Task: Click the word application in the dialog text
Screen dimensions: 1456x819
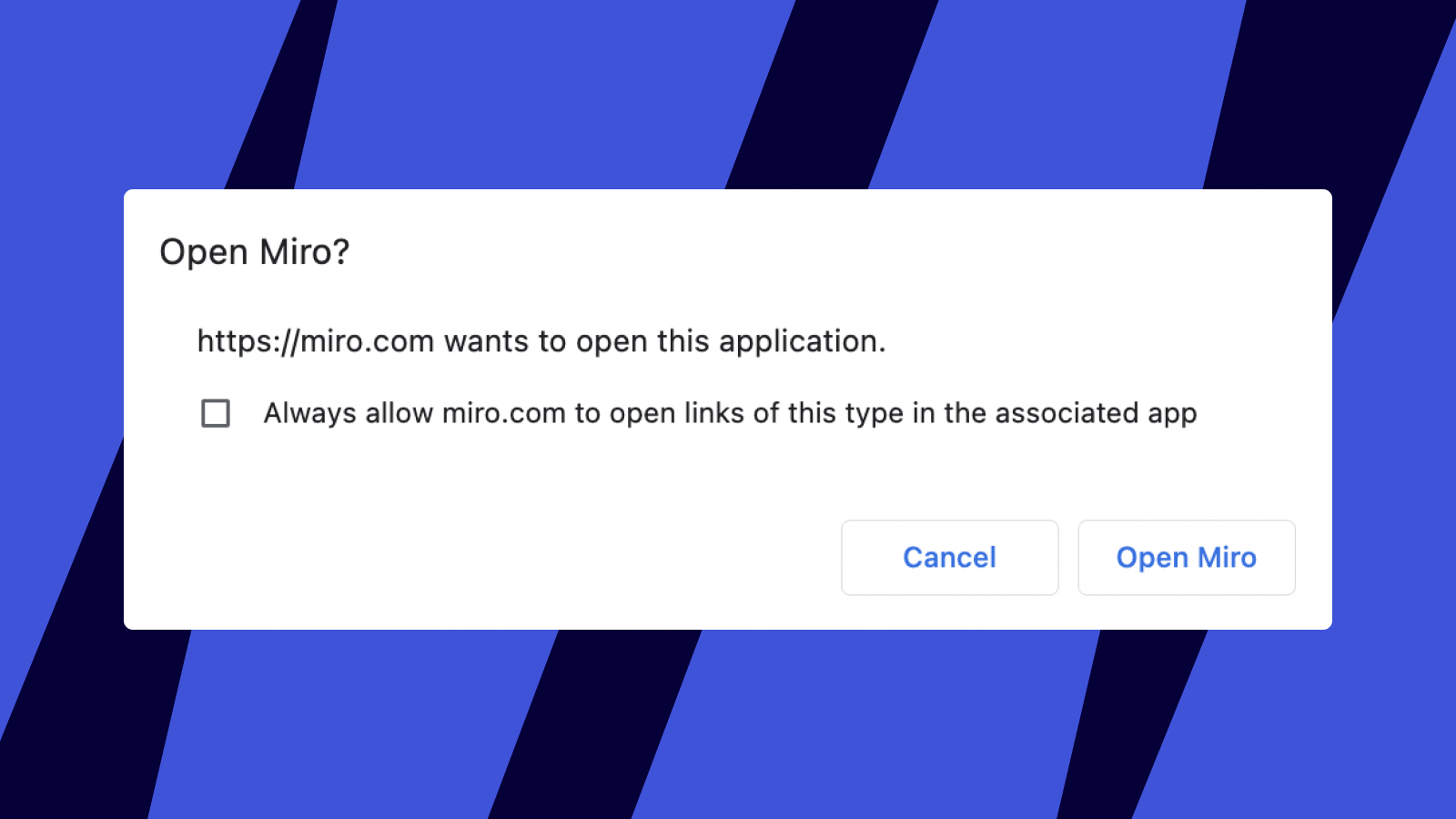Action: pos(801,341)
